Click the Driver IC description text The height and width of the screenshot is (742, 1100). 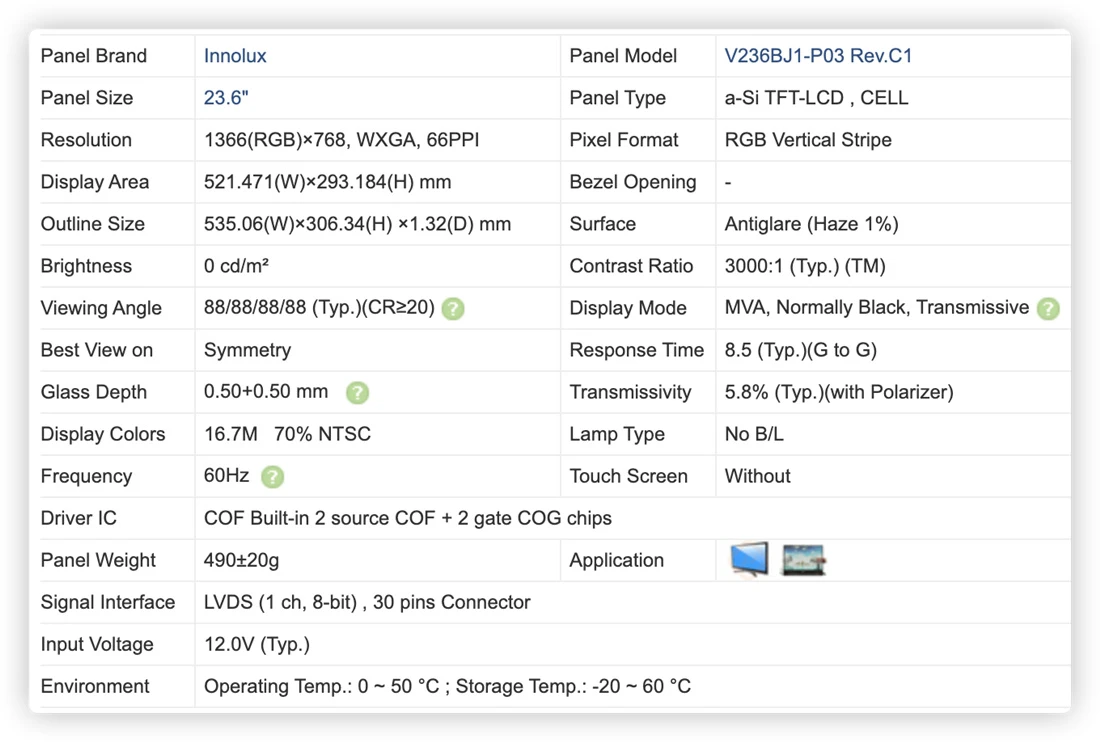click(x=408, y=518)
